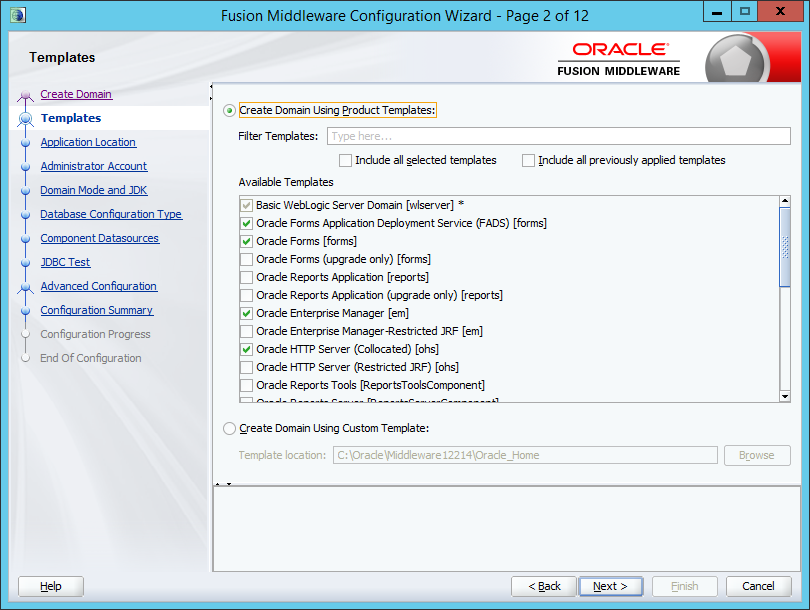810x610 pixels.
Task: Go back with the Back button
Action: point(544,586)
